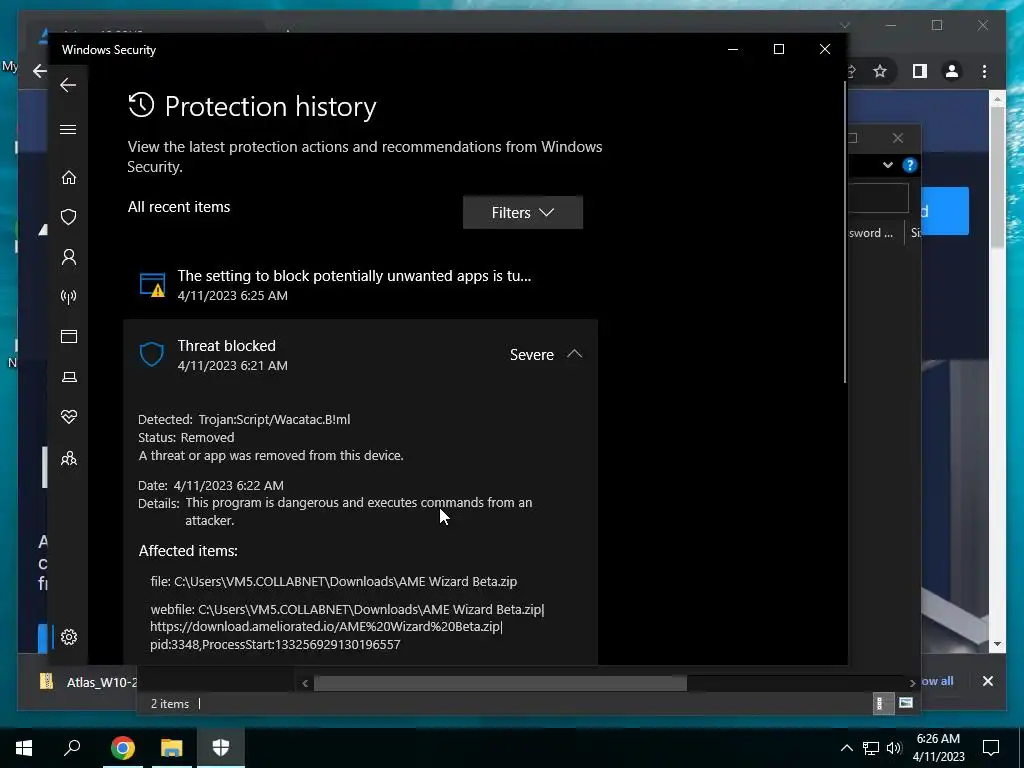Open Family options icon in sidebar
Screen dimensions: 1024x768
(69, 458)
